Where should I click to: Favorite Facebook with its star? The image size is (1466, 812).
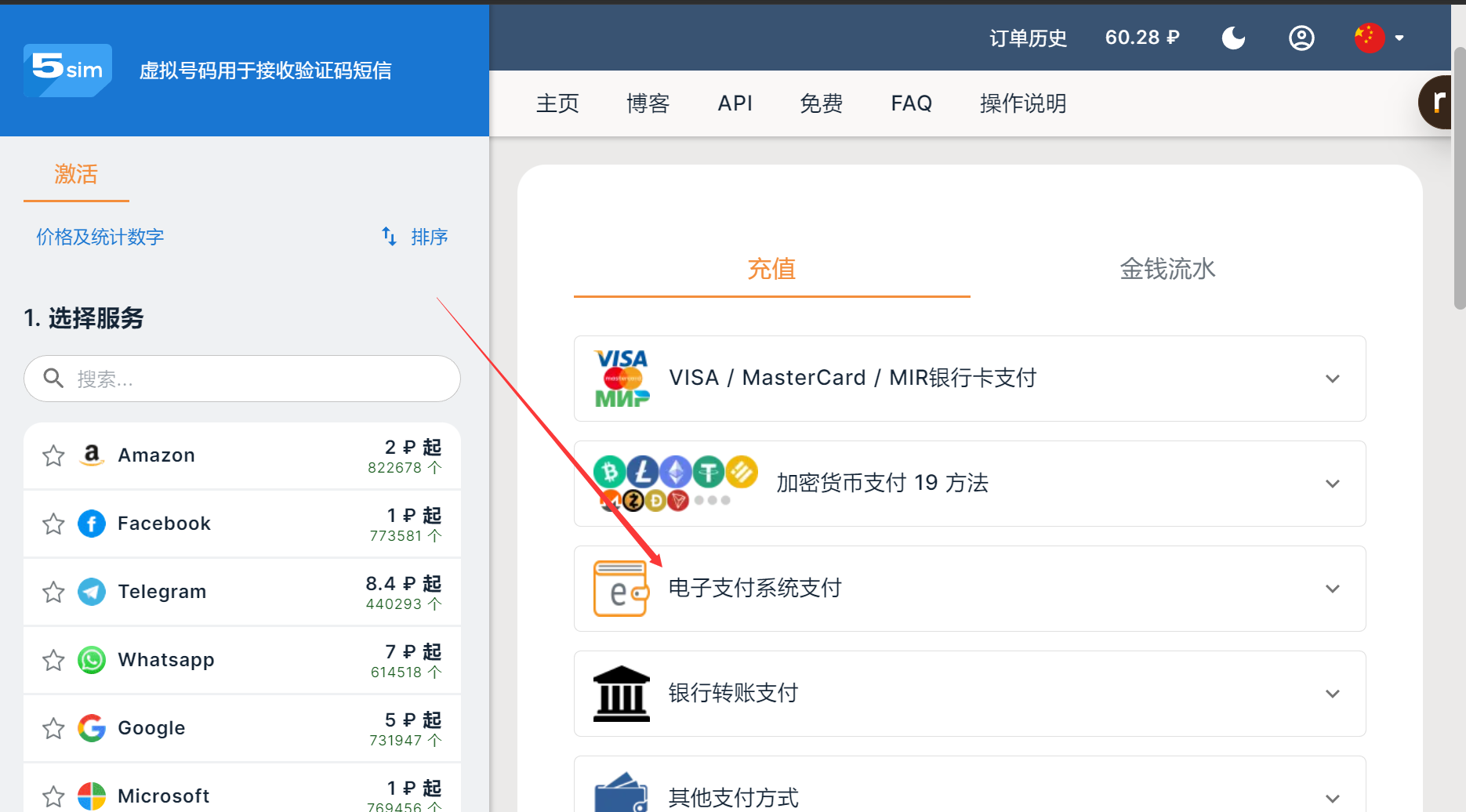point(53,524)
